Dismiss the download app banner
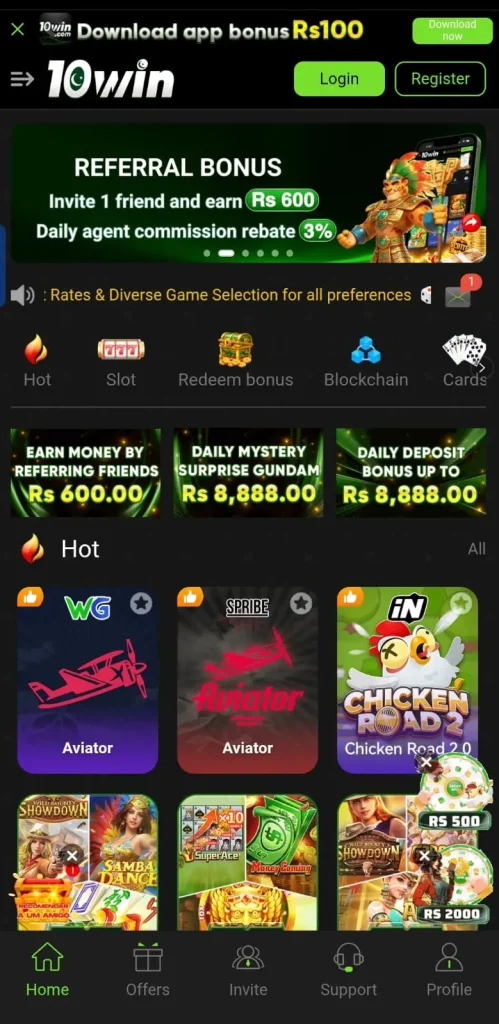 [18, 29]
